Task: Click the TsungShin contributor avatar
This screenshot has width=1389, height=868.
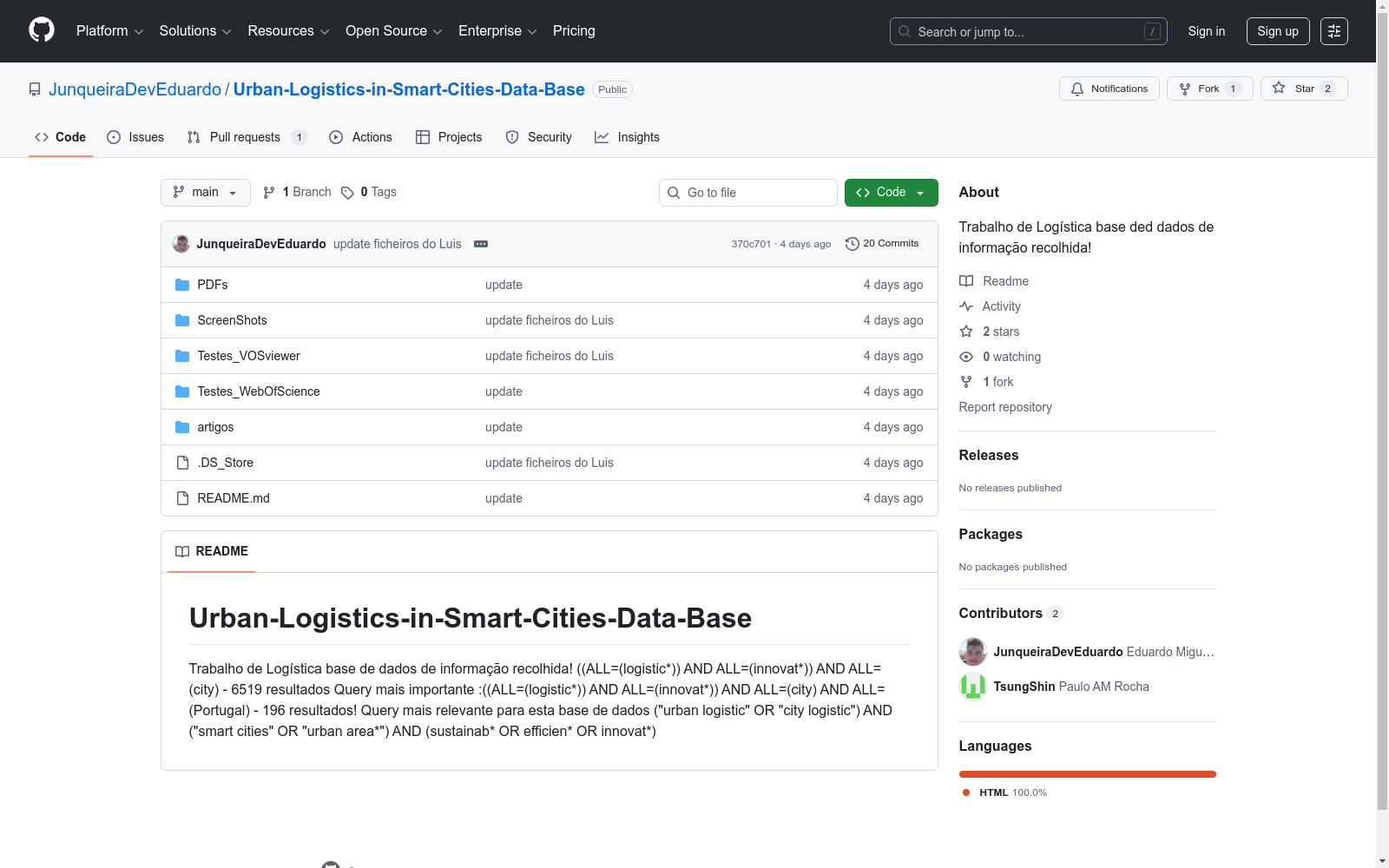Action: (973, 687)
